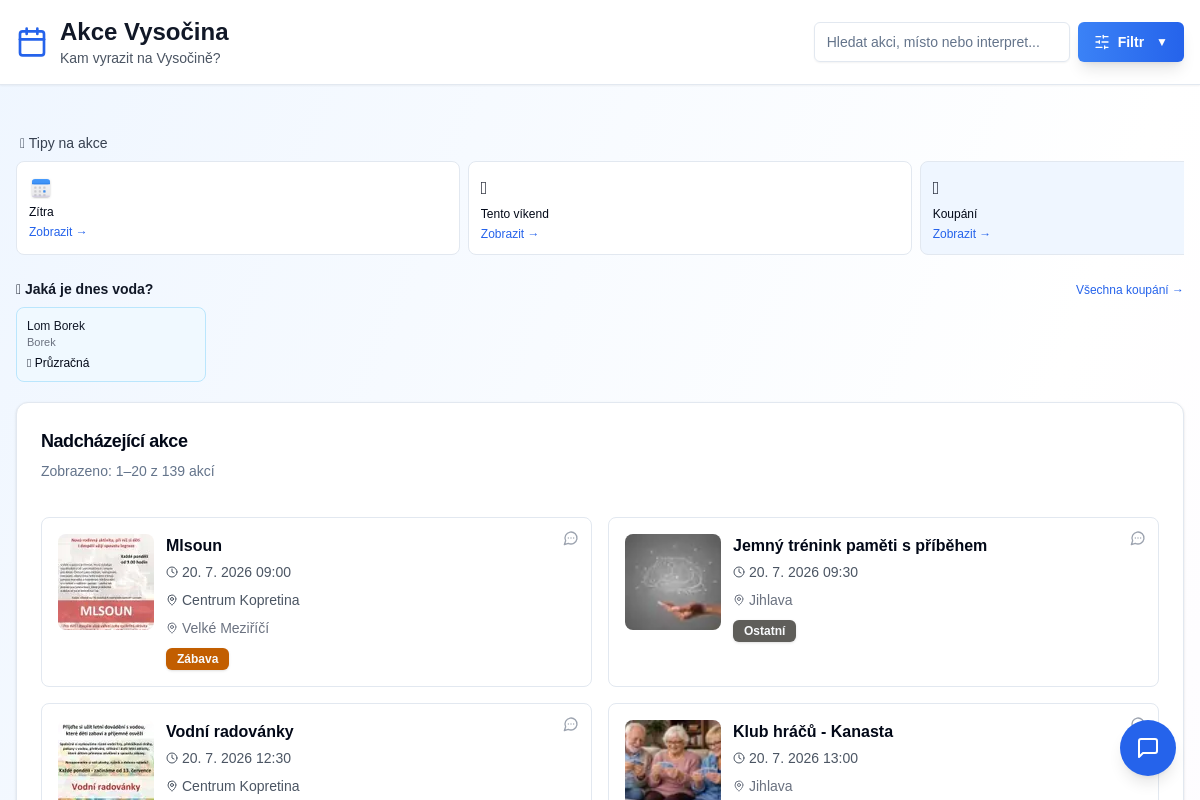This screenshot has width=1200, height=800.
Task: Click comment icon on Jemný trénink paměti card
Action: tap(1138, 538)
